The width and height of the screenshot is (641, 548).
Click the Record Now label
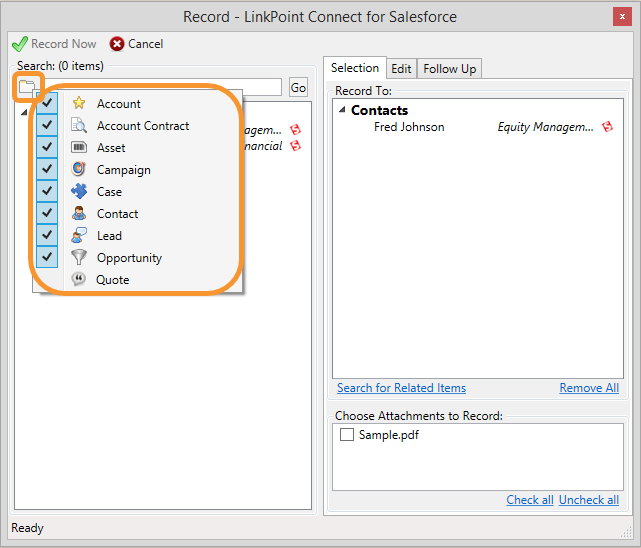[64, 44]
